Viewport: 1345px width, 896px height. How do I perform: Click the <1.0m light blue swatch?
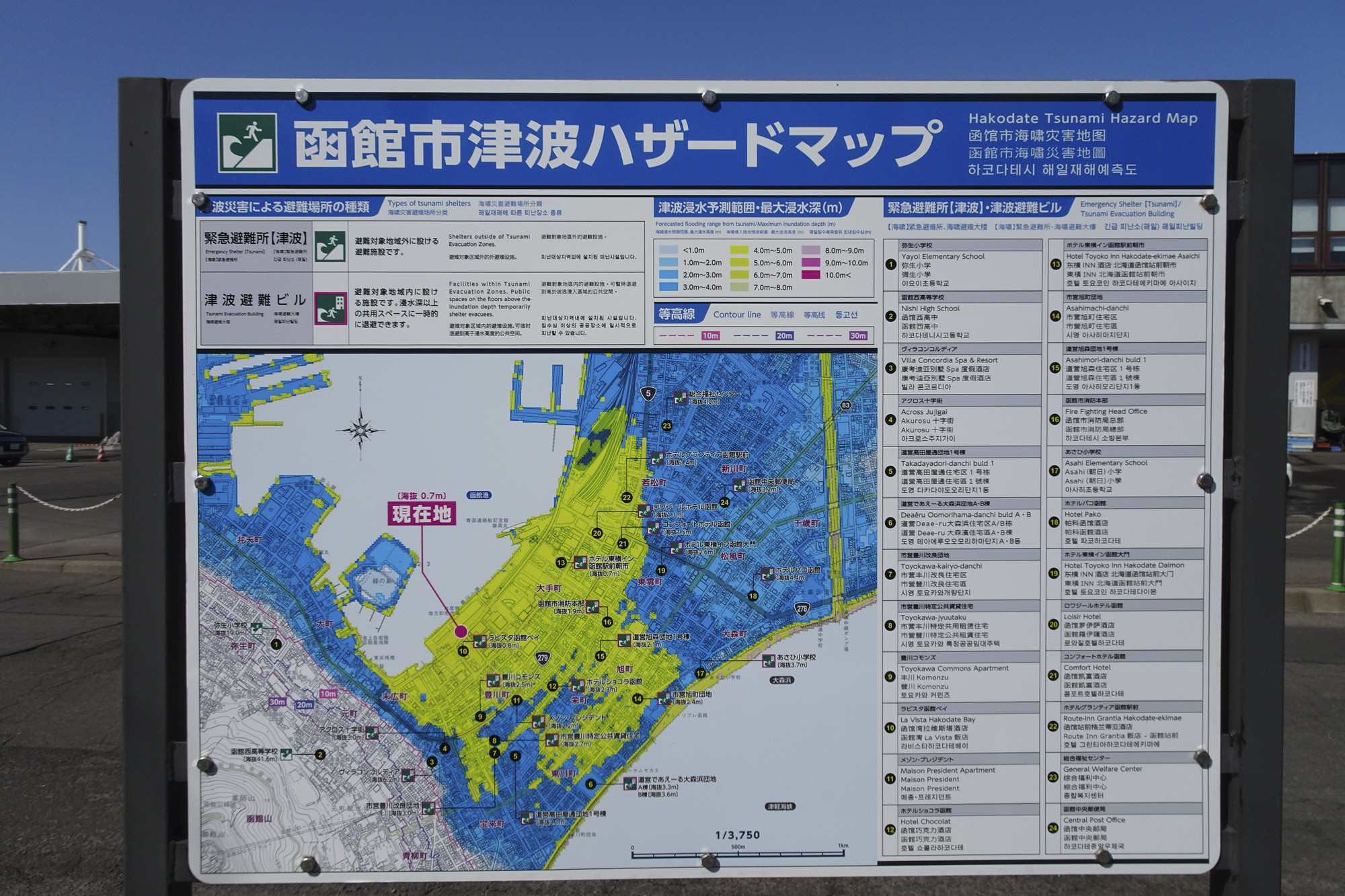pyautogui.click(x=668, y=251)
